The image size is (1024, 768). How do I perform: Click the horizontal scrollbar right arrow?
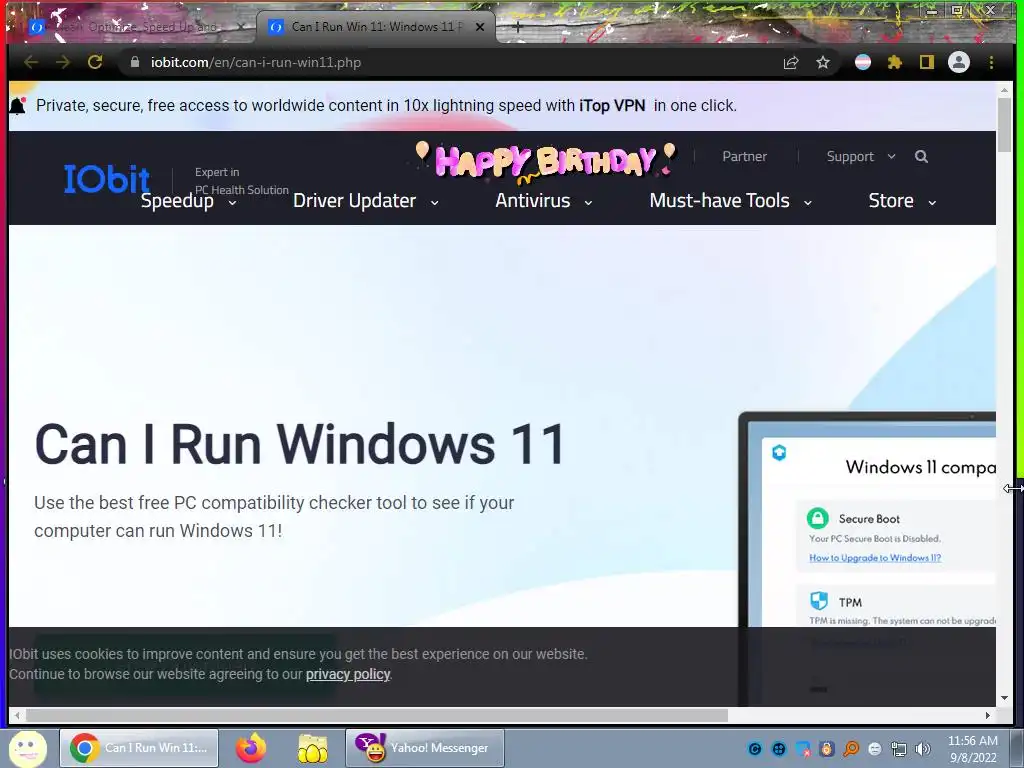987,715
